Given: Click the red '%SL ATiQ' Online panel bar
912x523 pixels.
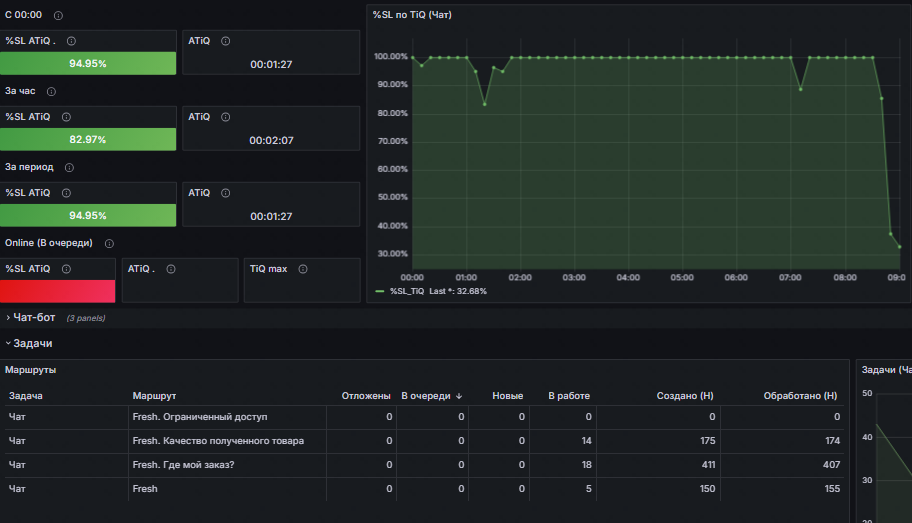Looking at the screenshot, I should [58, 291].
